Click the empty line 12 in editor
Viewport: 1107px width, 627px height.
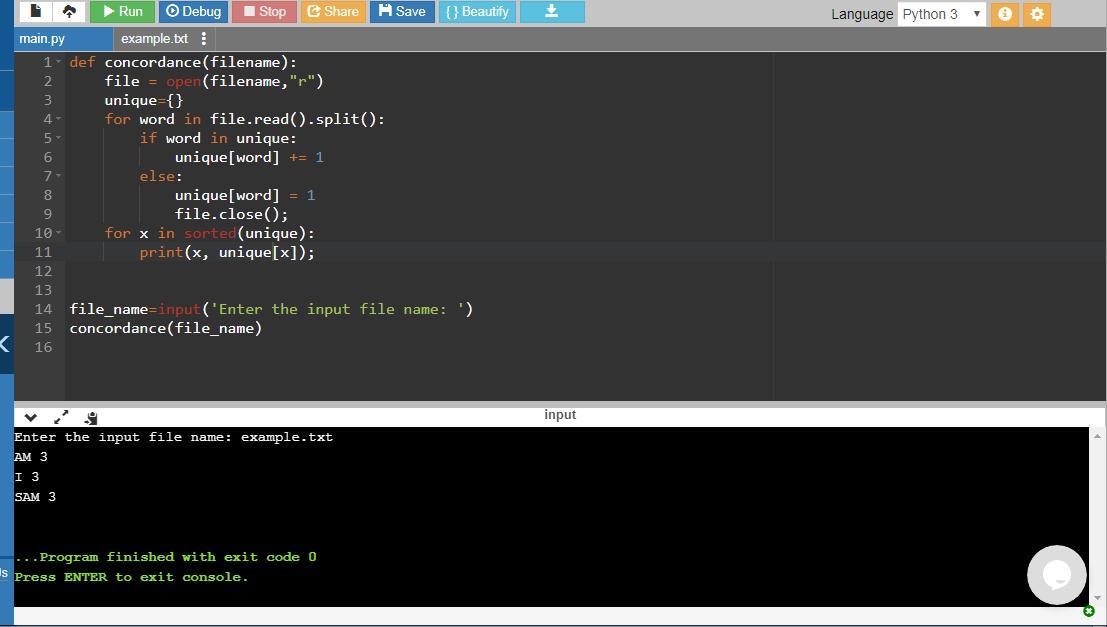point(400,271)
